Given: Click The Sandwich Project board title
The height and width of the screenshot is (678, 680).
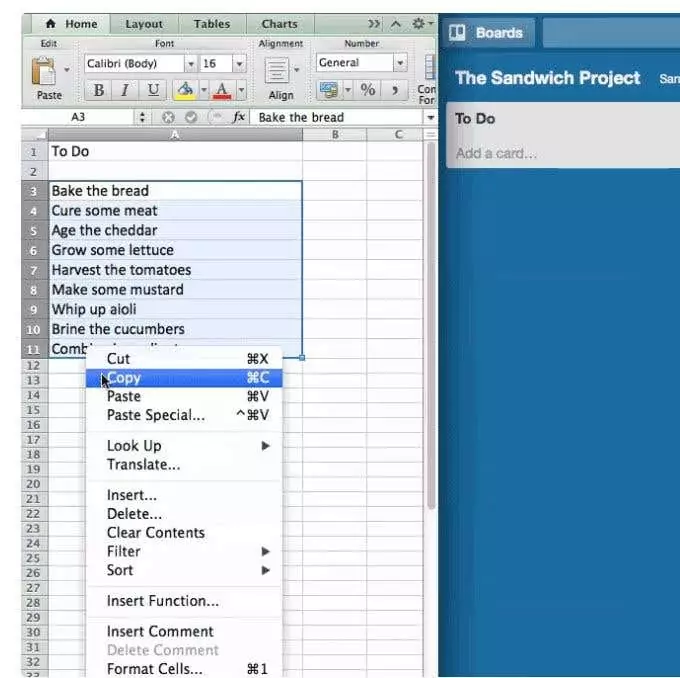Looking at the screenshot, I should coord(547,78).
